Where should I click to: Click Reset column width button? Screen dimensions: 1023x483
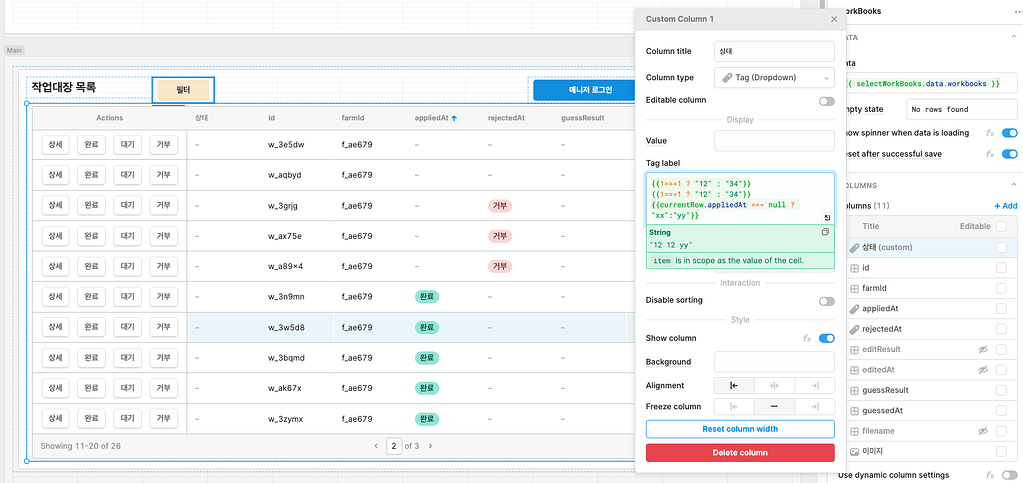740,429
